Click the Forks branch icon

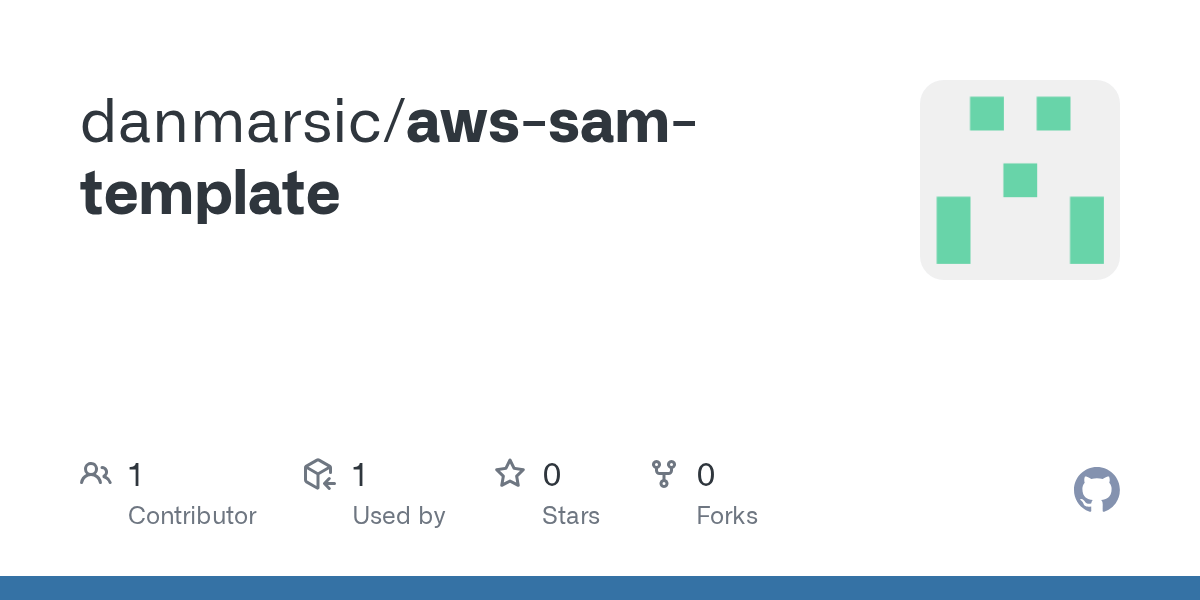tap(664, 474)
